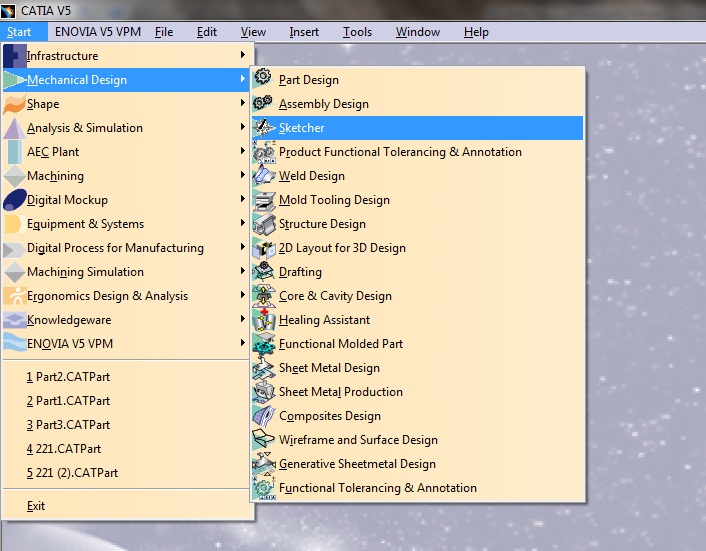706x551 pixels.
Task: Click the Functional Molded Part icon
Action: [263, 343]
